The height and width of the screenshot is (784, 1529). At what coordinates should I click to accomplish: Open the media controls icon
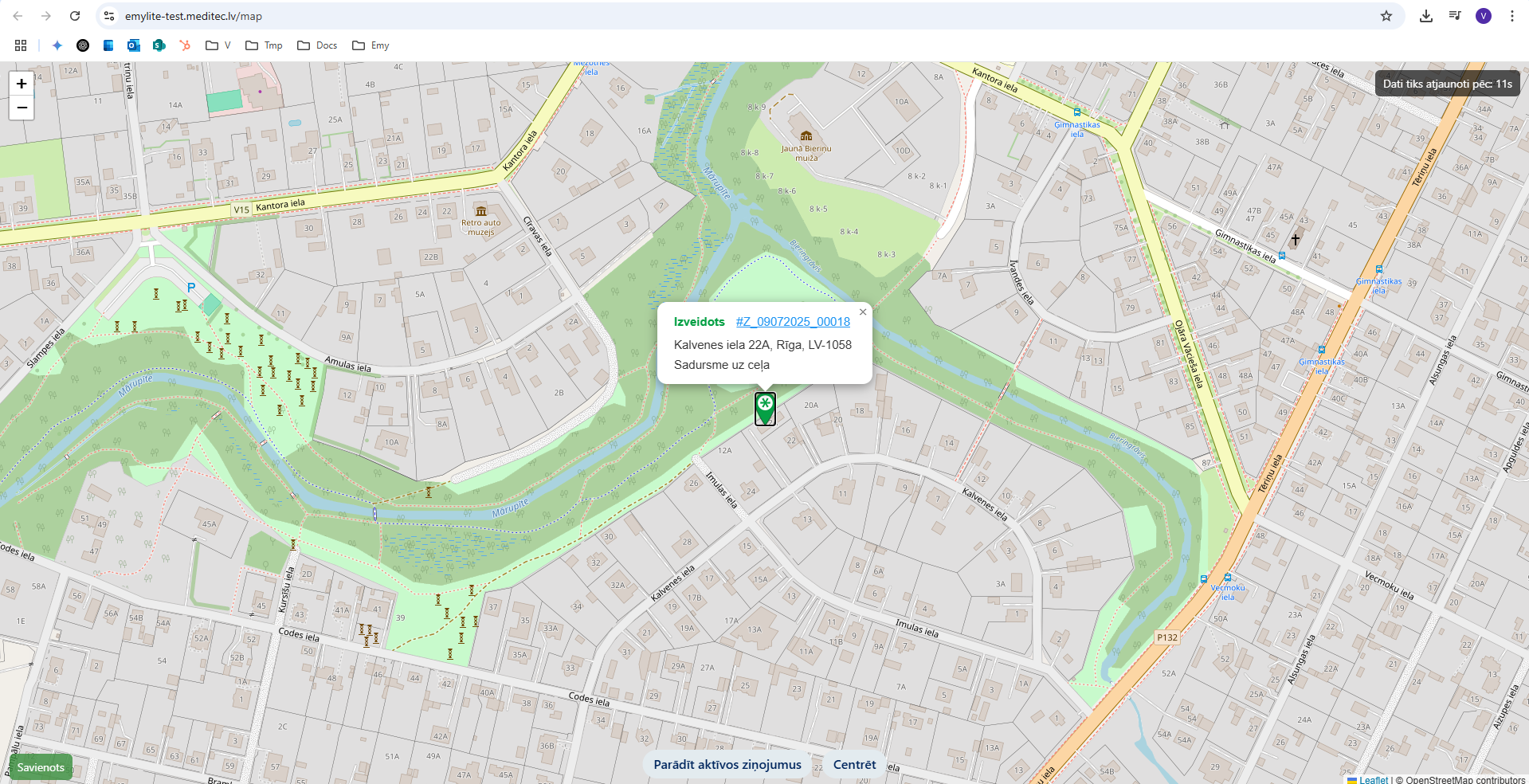point(1455,16)
